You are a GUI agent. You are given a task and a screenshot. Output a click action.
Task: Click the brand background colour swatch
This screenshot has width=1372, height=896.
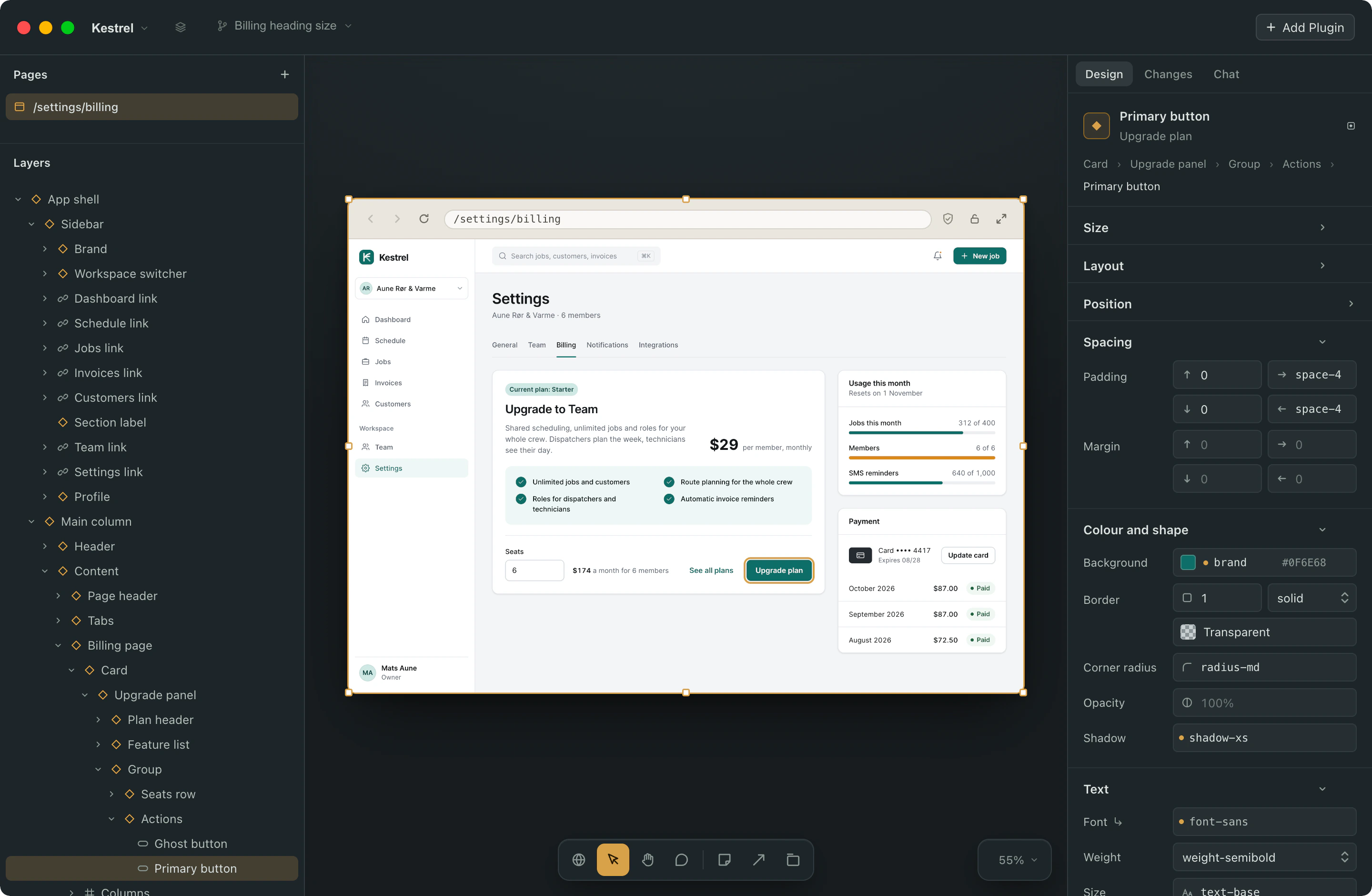pos(1188,562)
